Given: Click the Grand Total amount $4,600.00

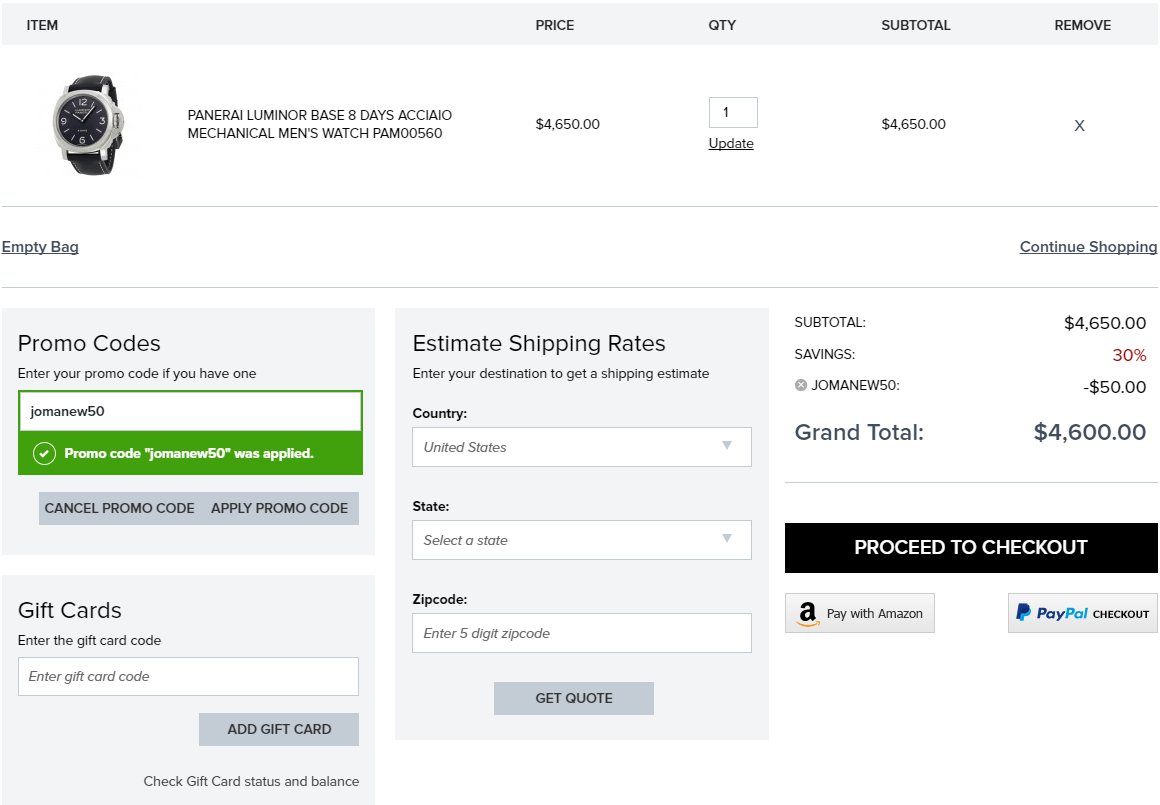Looking at the screenshot, I should pyautogui.click(x=1090, y=432).
